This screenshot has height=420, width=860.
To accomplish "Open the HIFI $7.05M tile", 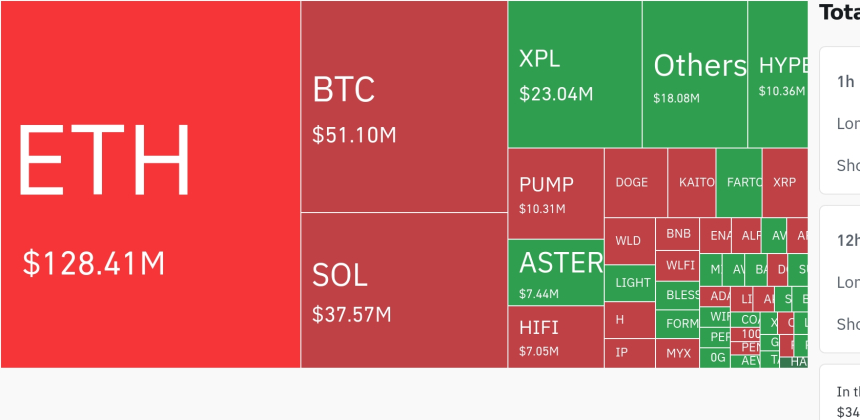I will [555, 336].
